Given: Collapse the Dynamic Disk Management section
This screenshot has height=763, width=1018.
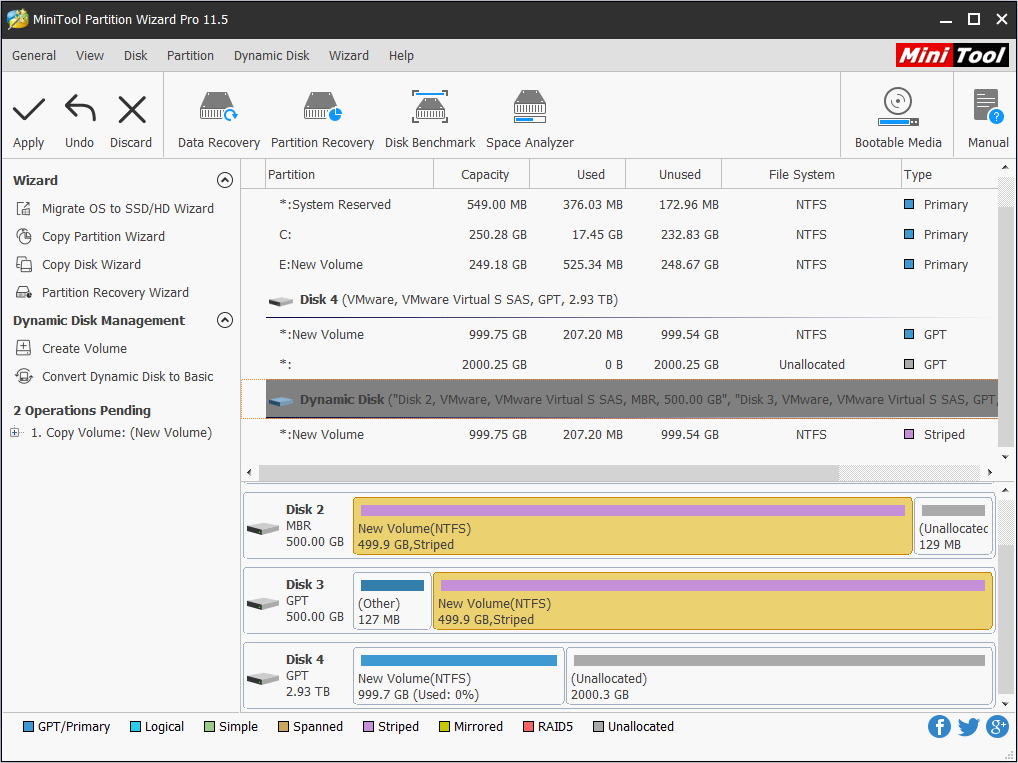Looking at the screenshot, I should tap(225, 320).
